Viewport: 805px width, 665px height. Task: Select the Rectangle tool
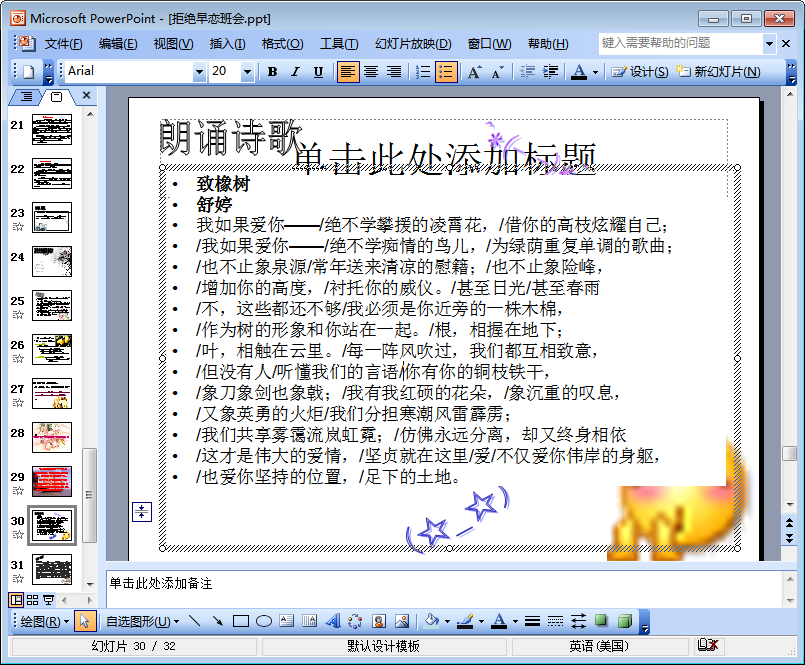[240, 621]
